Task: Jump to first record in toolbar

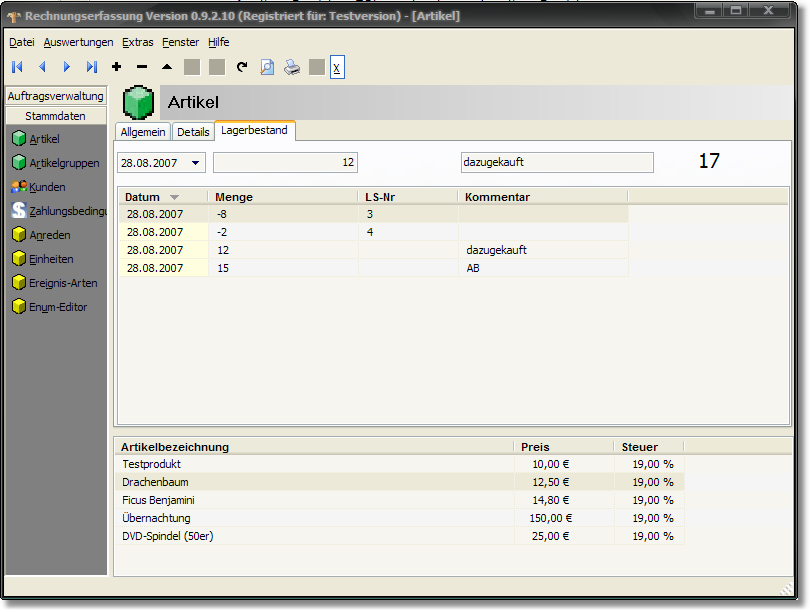Action: point(17,67)
